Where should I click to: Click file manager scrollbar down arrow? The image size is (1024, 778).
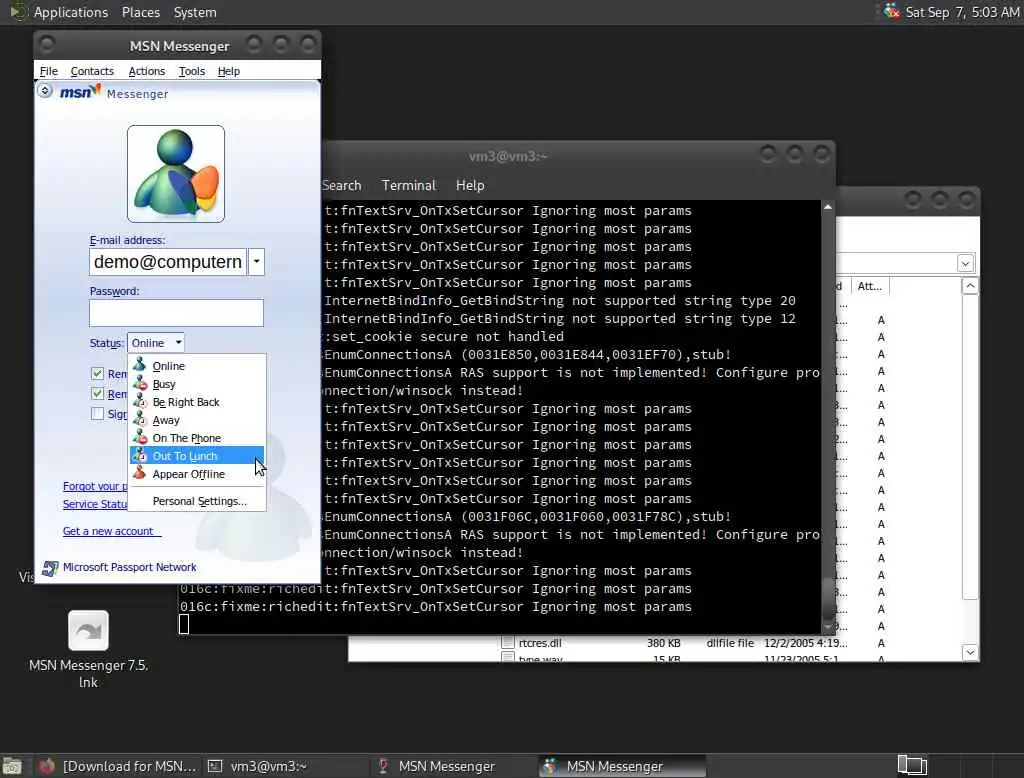click(x=970, y=652)
